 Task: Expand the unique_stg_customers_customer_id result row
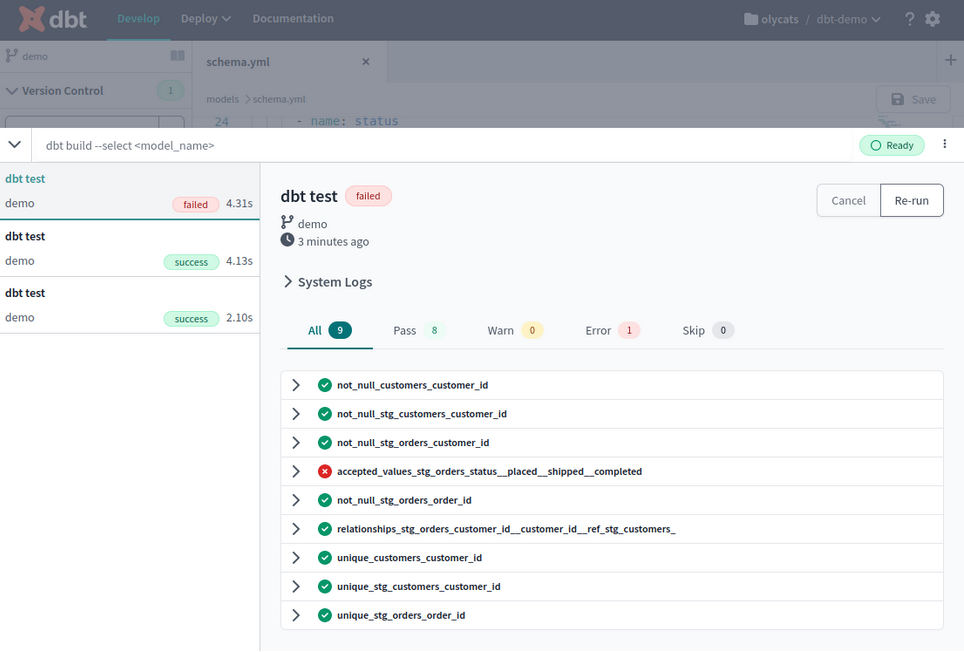[x=296, y=587]
